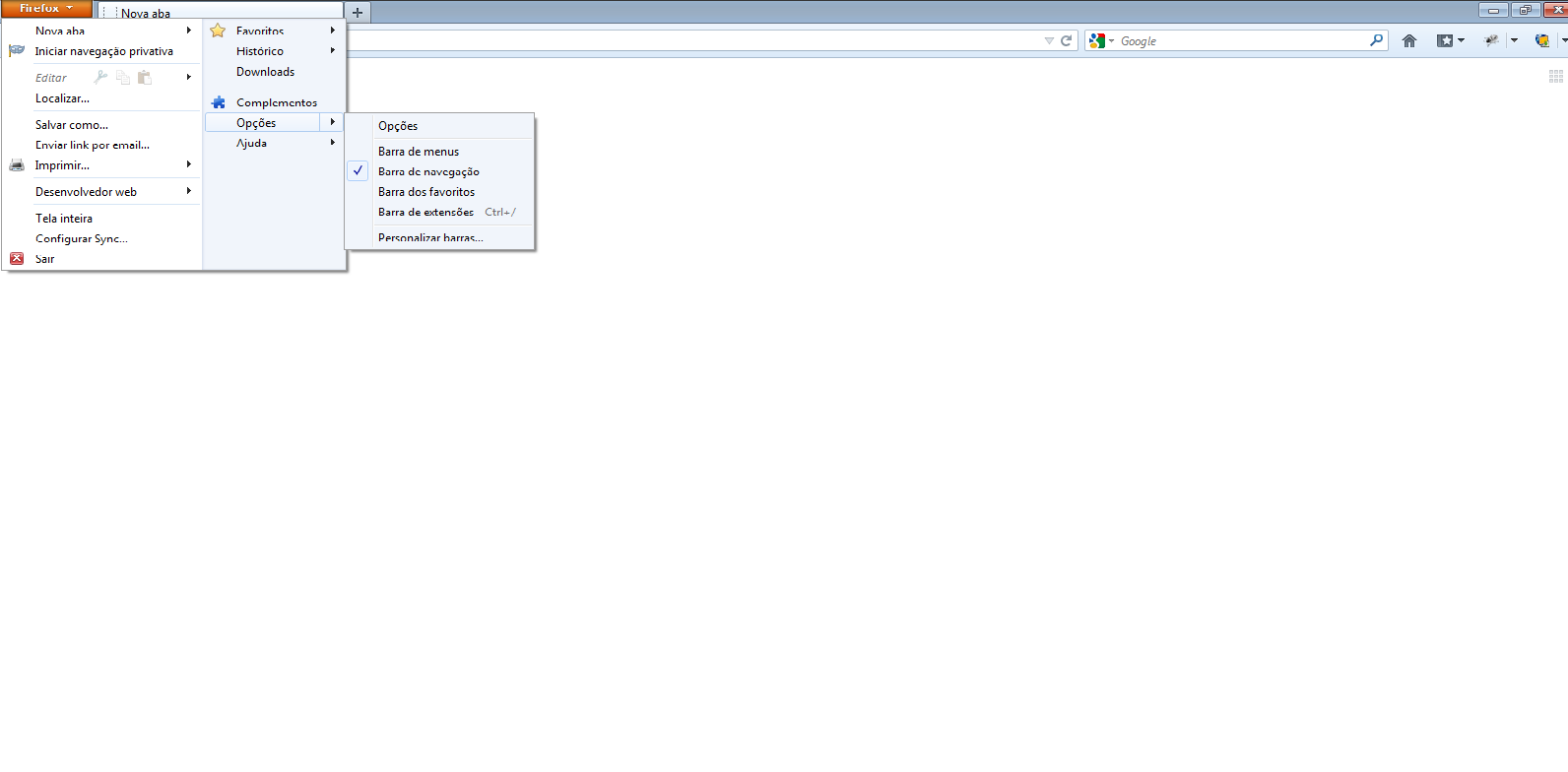Enable the Barra de menus option

(x=419, y=152)
